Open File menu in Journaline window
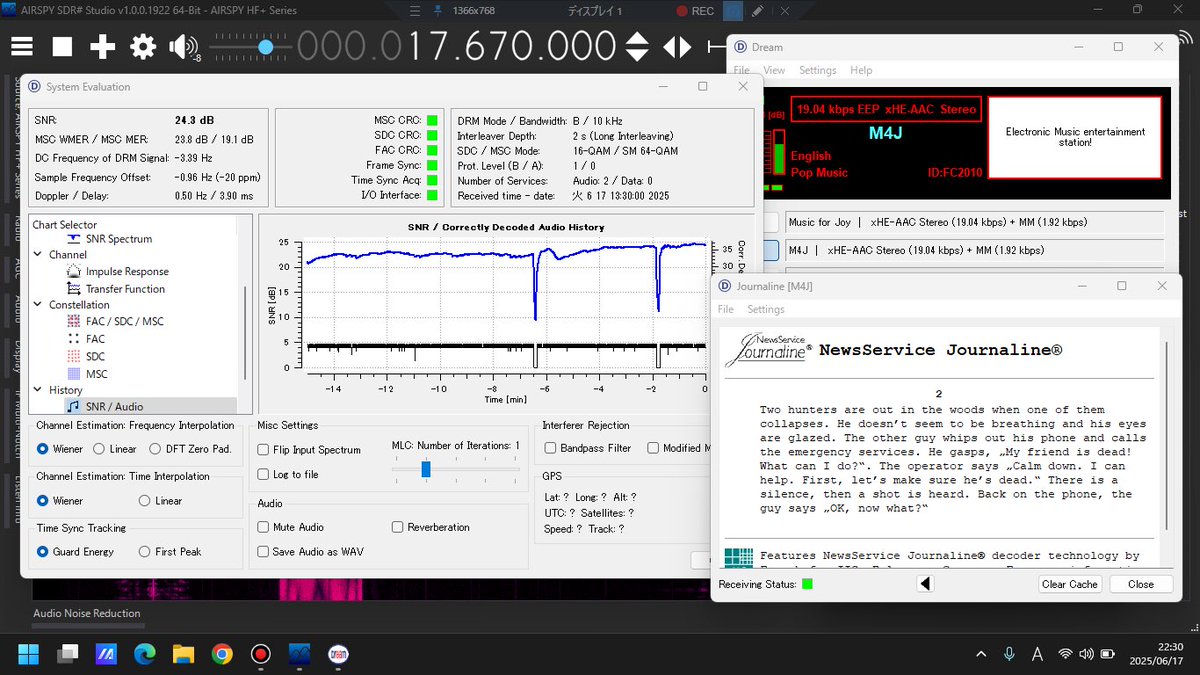The width and height of the screenshot is (1200, 675). tap(726, 310)
